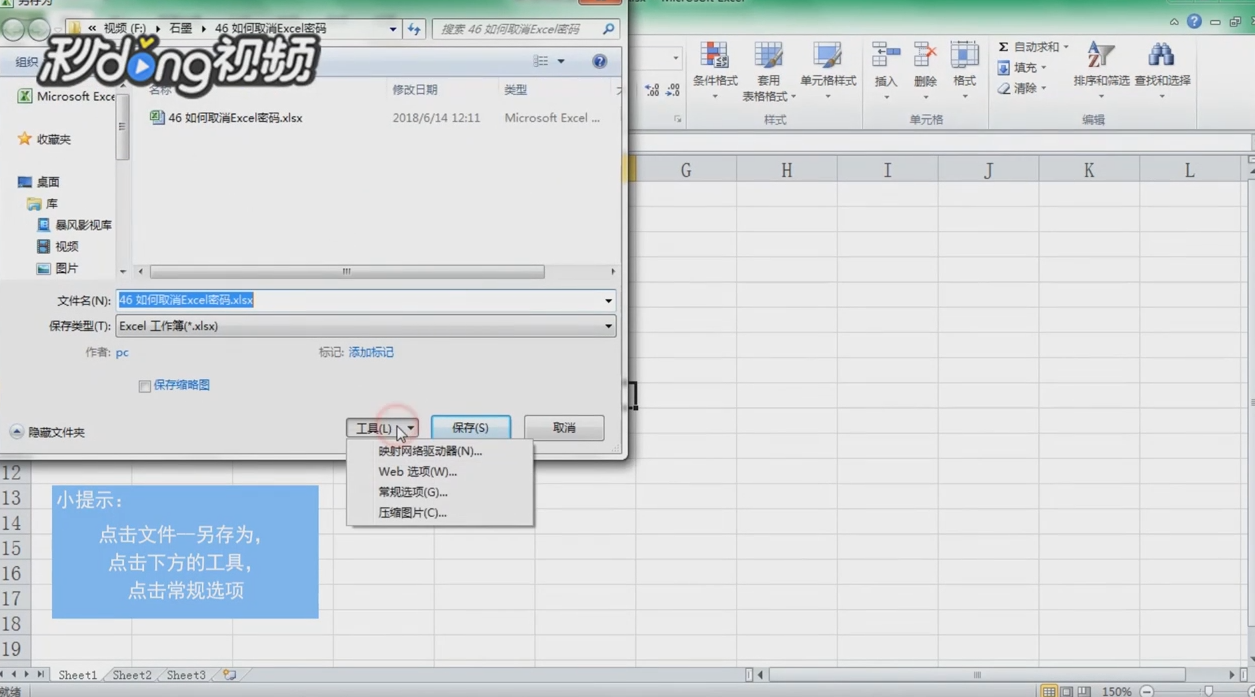Switch to Page Layout view in the status bar
Image resolution: width=1255 pixels, height=697 pixels.
[1067, 691]
